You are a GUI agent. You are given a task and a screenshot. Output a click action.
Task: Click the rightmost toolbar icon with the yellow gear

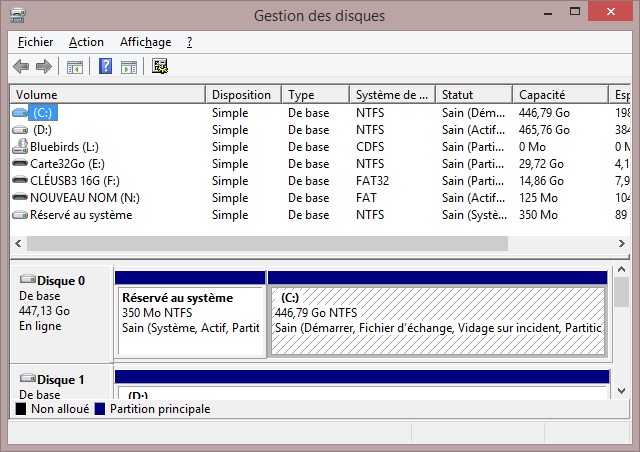coord(160,67)
